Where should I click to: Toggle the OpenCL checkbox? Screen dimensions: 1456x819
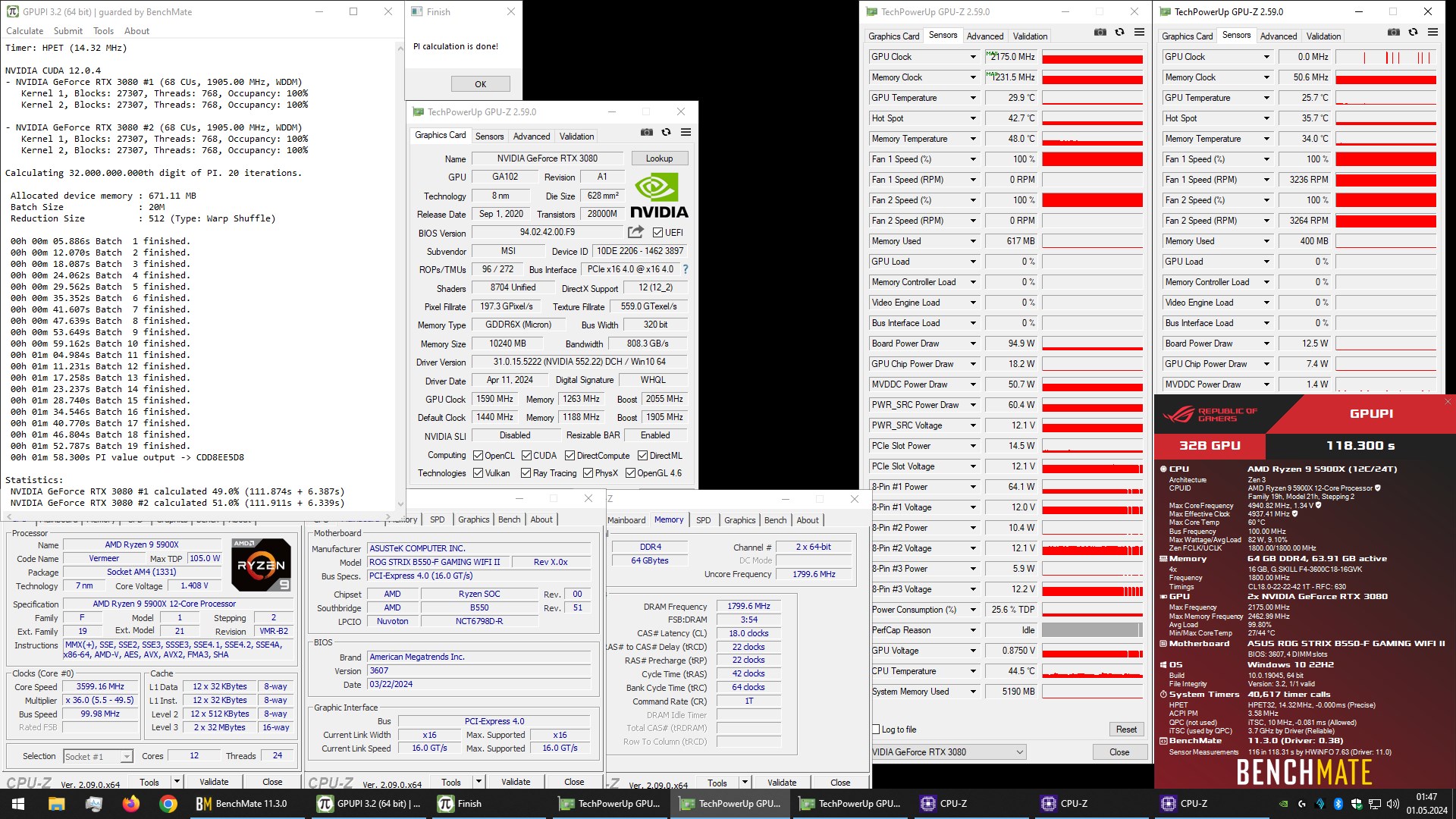[478, 456]
